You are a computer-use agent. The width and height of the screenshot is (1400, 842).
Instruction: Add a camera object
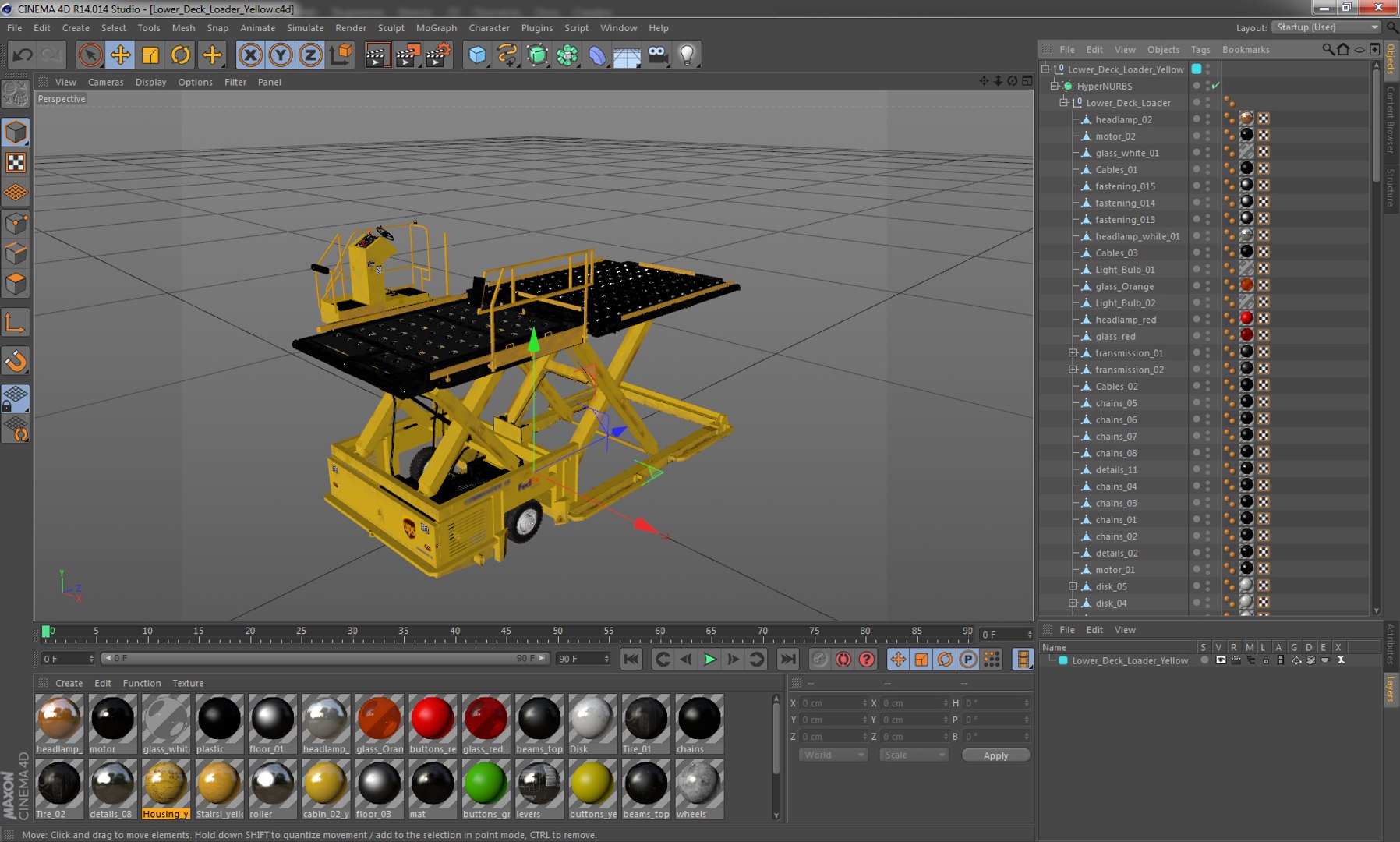click(x=657, y=55)
